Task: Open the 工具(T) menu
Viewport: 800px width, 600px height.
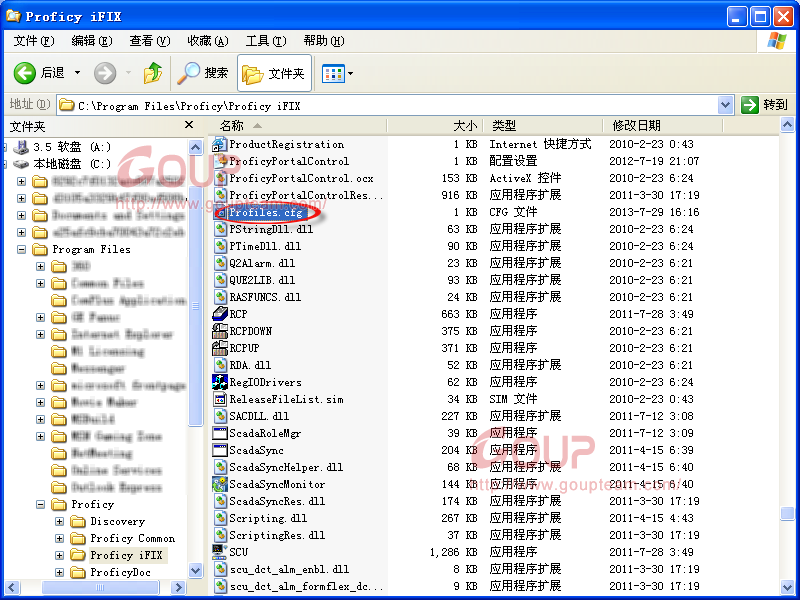Action: tap(266, 41)
